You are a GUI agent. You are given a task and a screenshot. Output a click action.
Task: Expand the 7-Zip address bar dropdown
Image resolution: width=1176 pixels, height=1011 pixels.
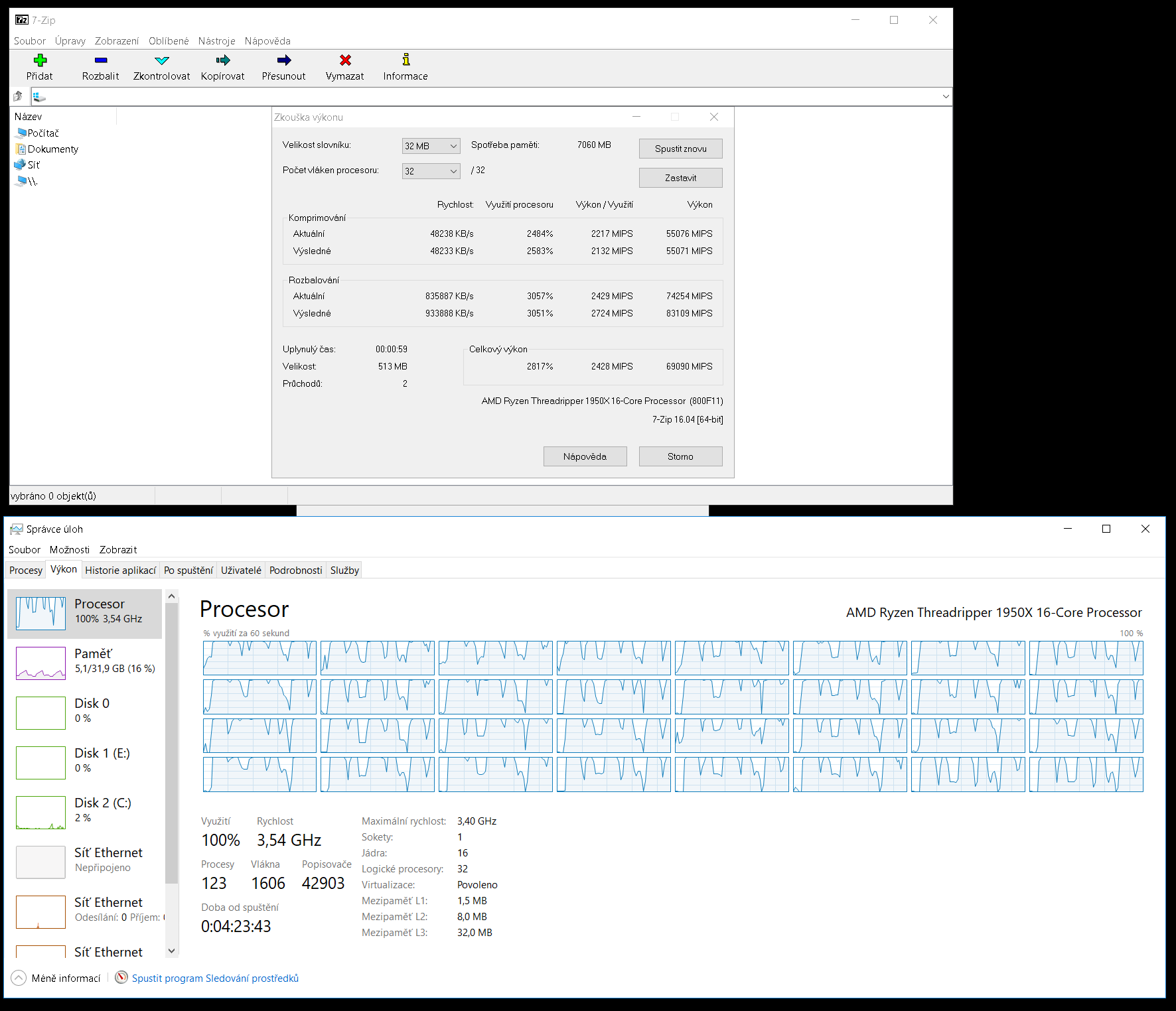pos(945,97)
